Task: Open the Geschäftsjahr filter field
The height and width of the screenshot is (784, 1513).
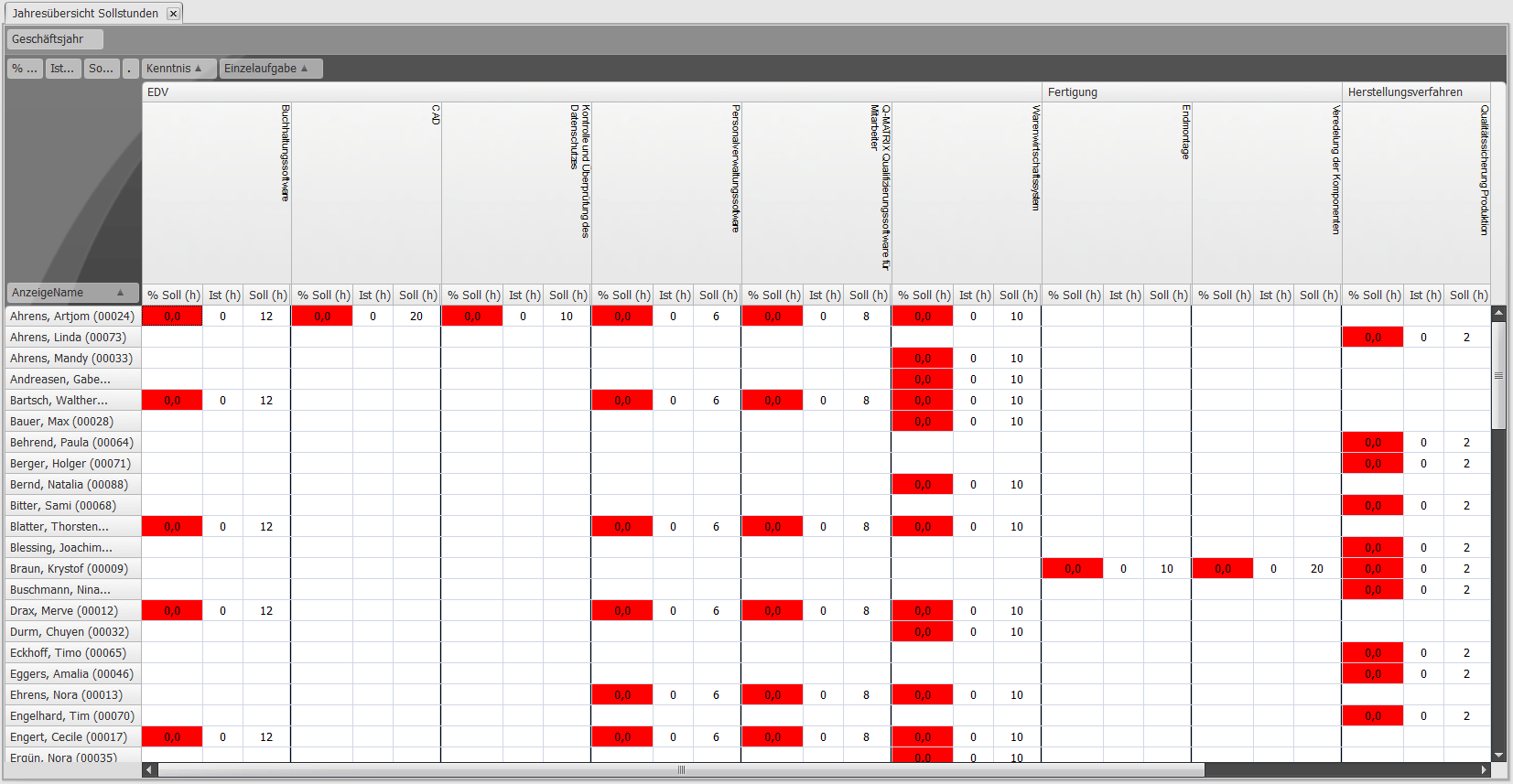Action: [54, 39]
